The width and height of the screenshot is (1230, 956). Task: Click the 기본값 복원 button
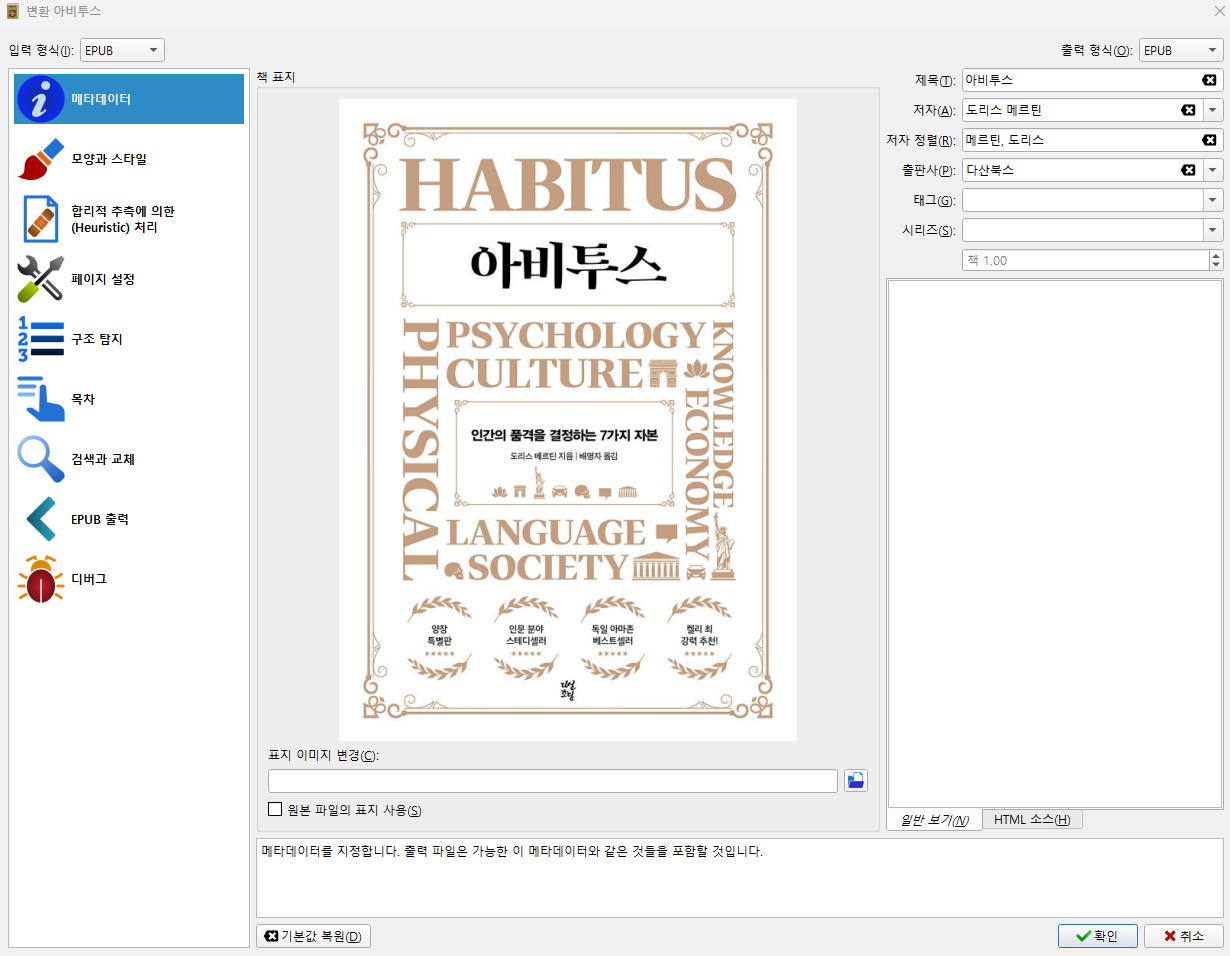tap(314, 936)
